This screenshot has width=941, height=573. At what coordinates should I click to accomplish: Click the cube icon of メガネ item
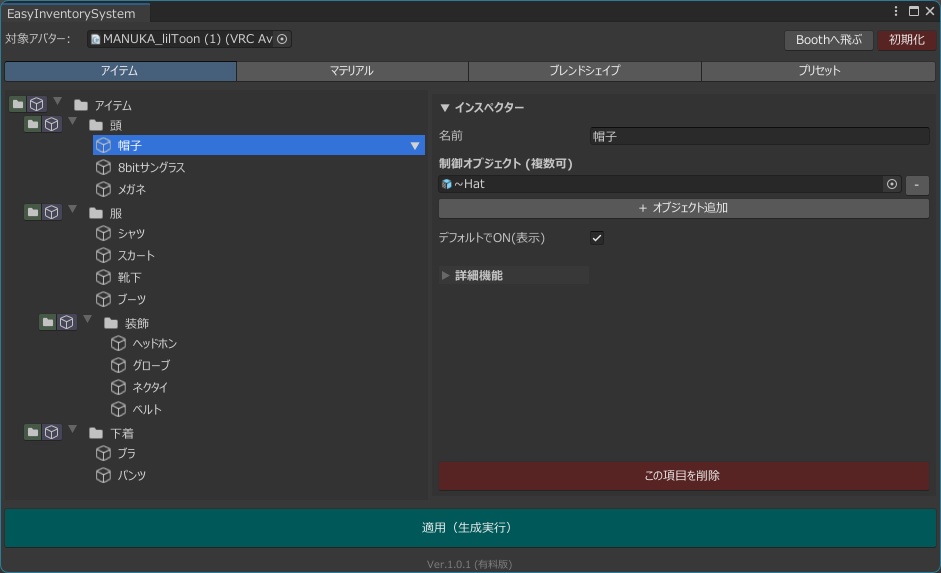tap(104, 189)
